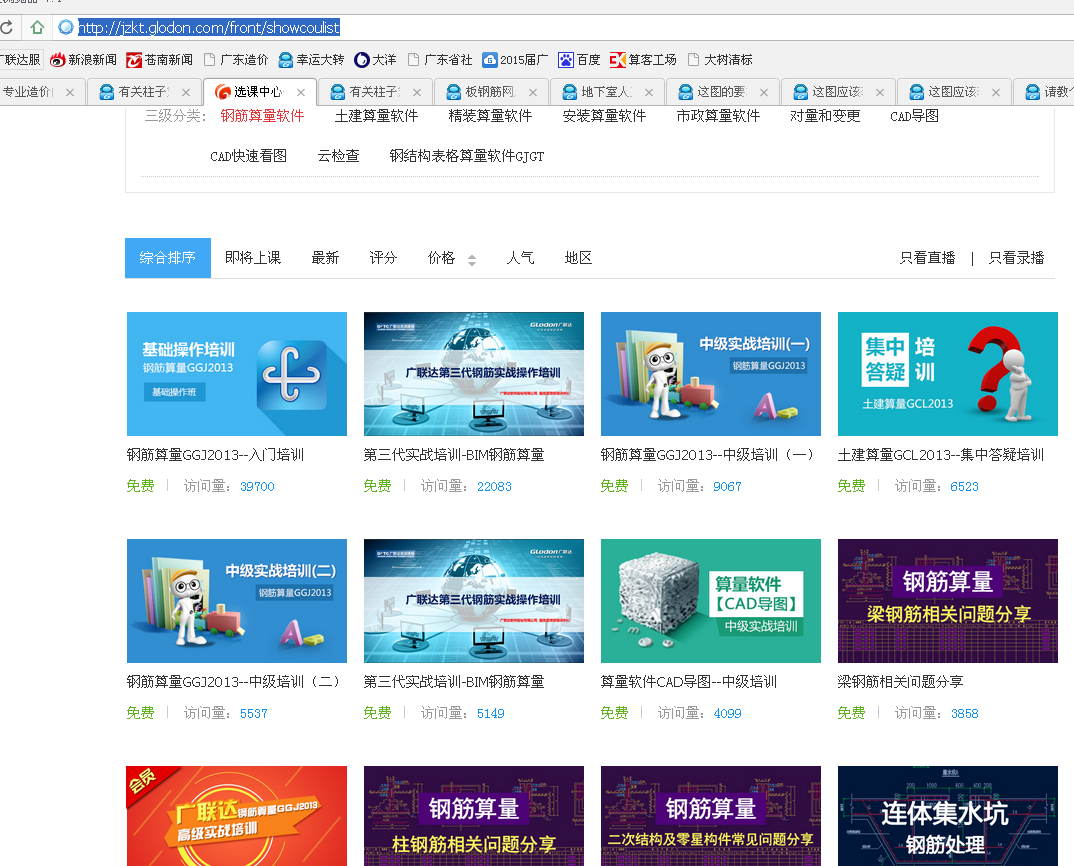1074x866 pixels.
Task: Select the CAD导图 category
Action: click(914, 116)
